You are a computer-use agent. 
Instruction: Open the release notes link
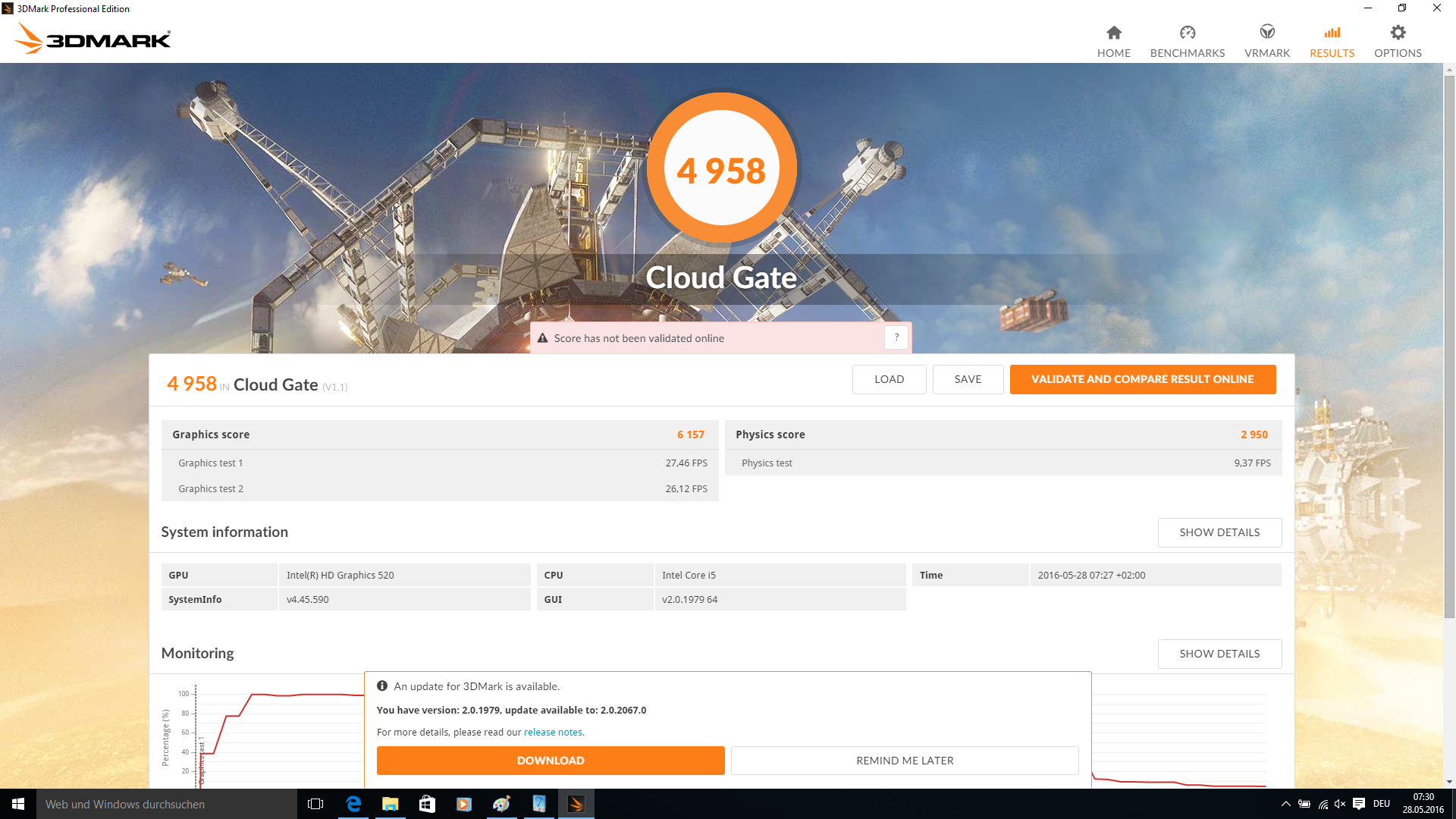553,733
